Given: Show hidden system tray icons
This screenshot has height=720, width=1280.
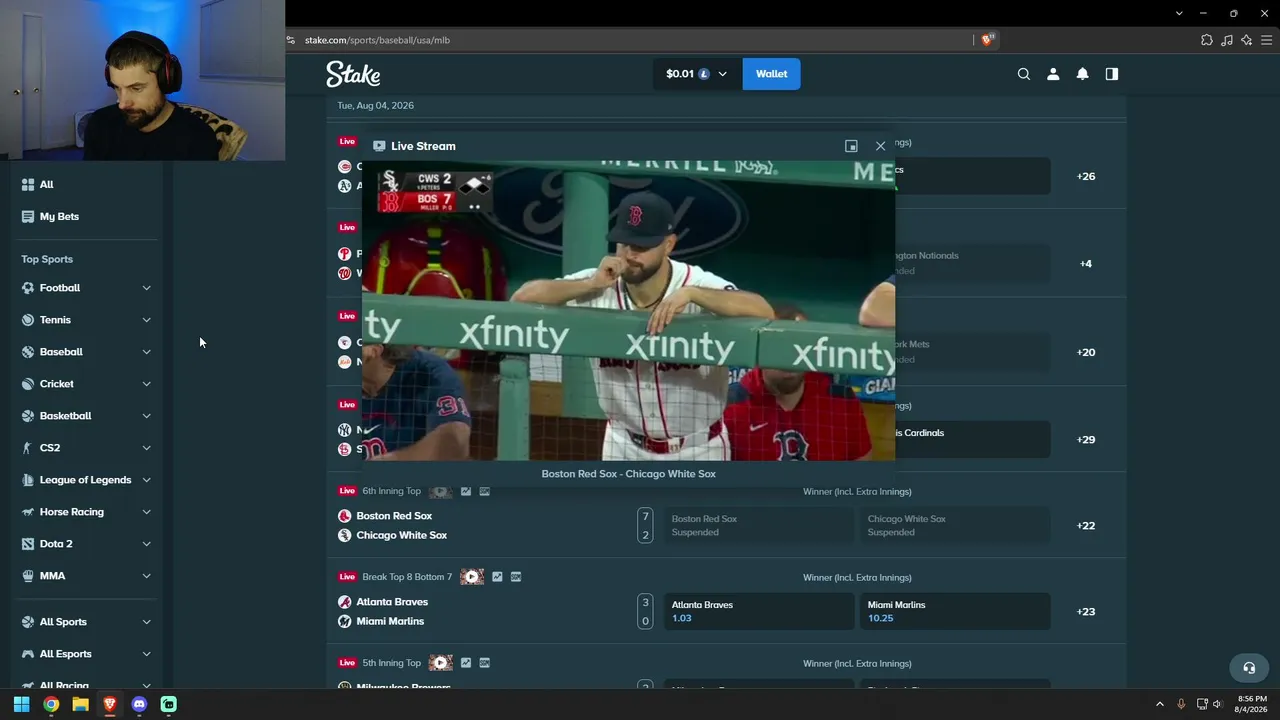Looking at the screenshot, I should (x=1160, y=704).
